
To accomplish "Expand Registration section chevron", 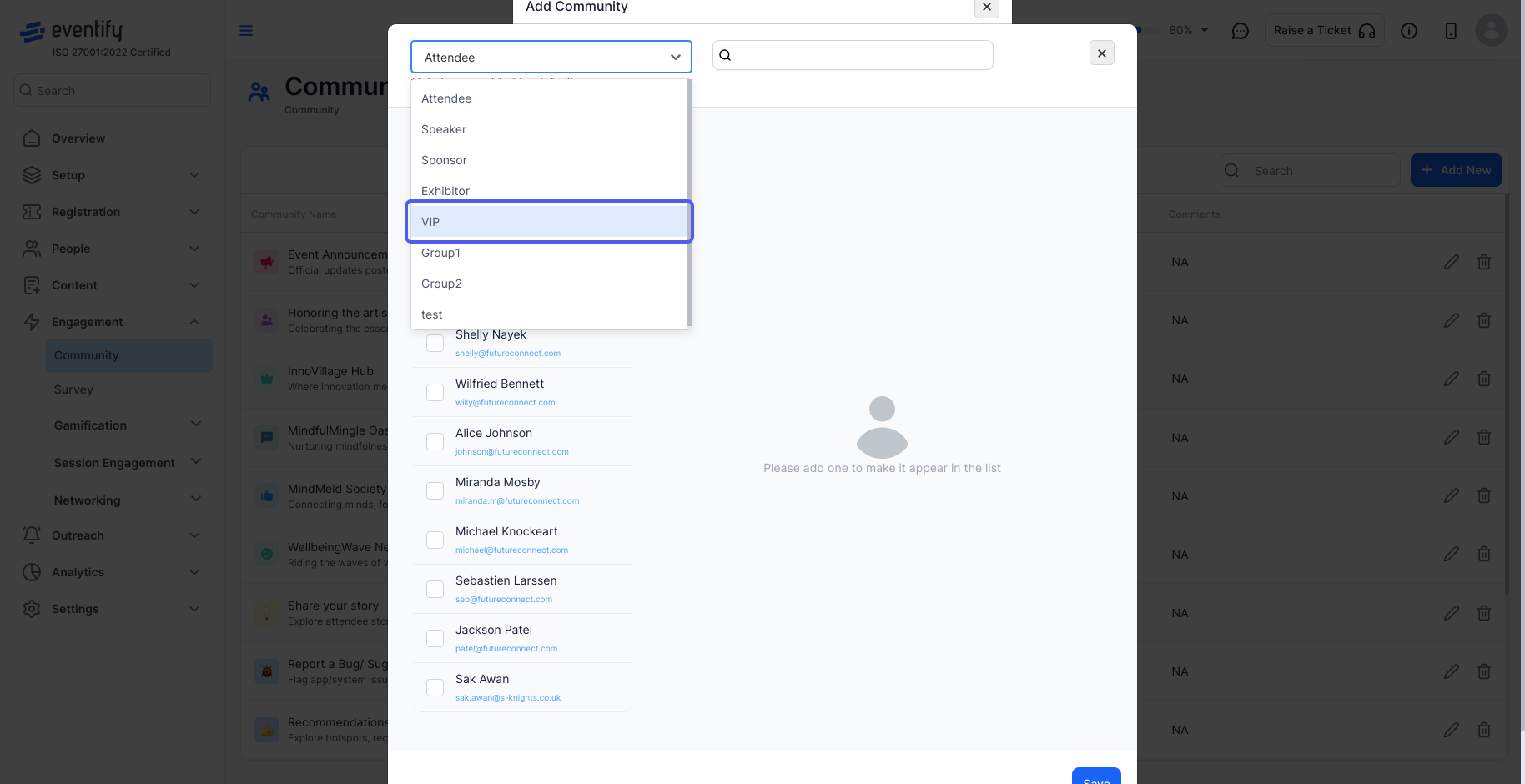I will [x=194, y=212].
